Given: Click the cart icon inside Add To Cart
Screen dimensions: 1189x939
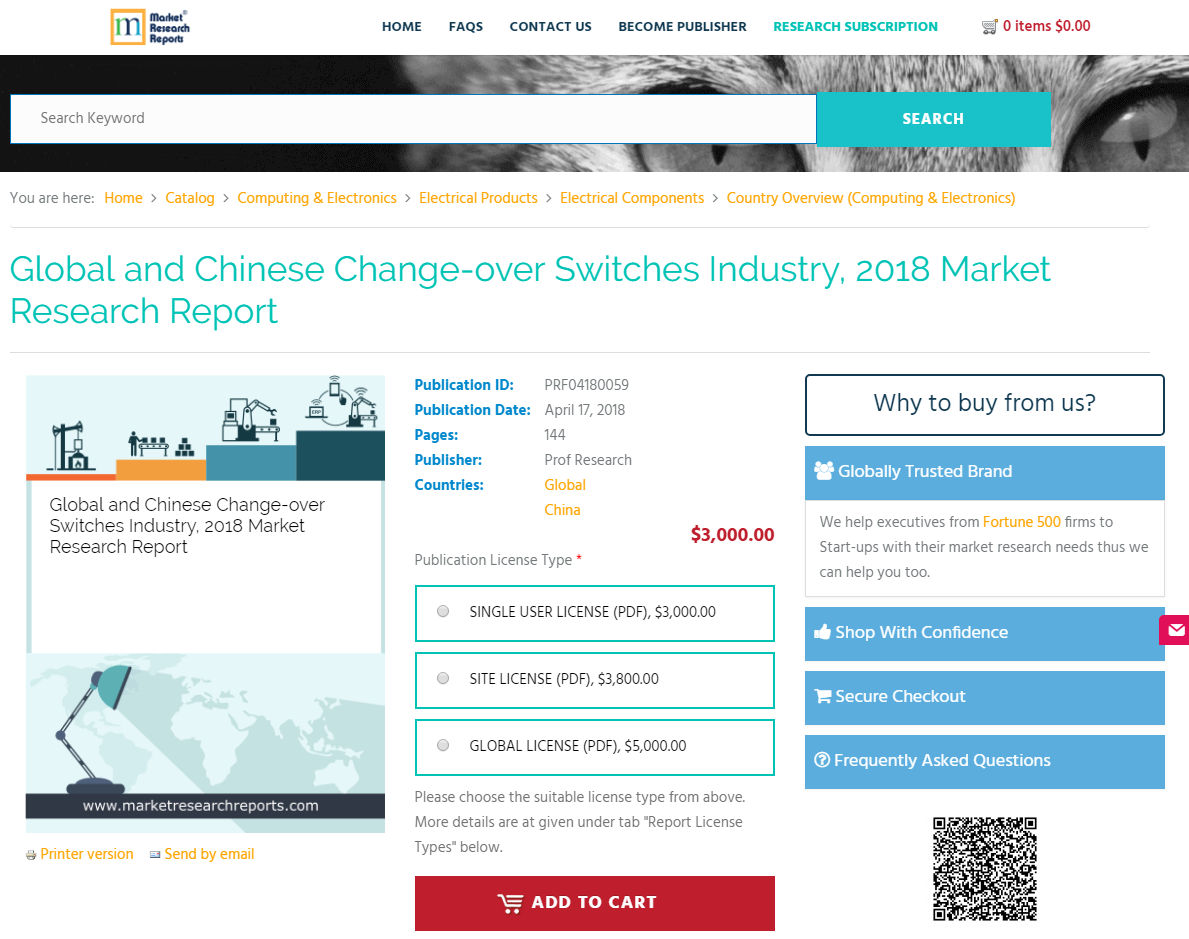Looking at the screenshot, I should [510, 901].
